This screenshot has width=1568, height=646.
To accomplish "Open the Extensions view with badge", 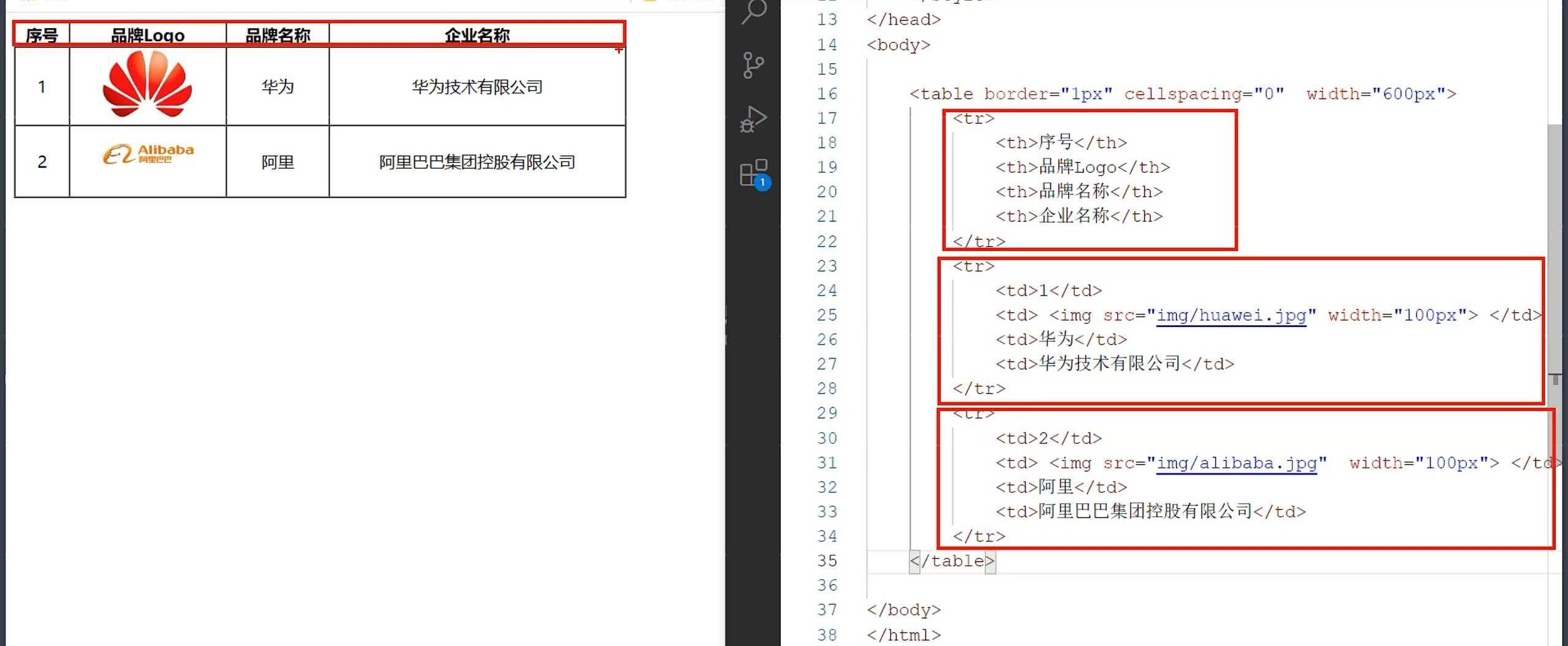I will tap(755, 174).
